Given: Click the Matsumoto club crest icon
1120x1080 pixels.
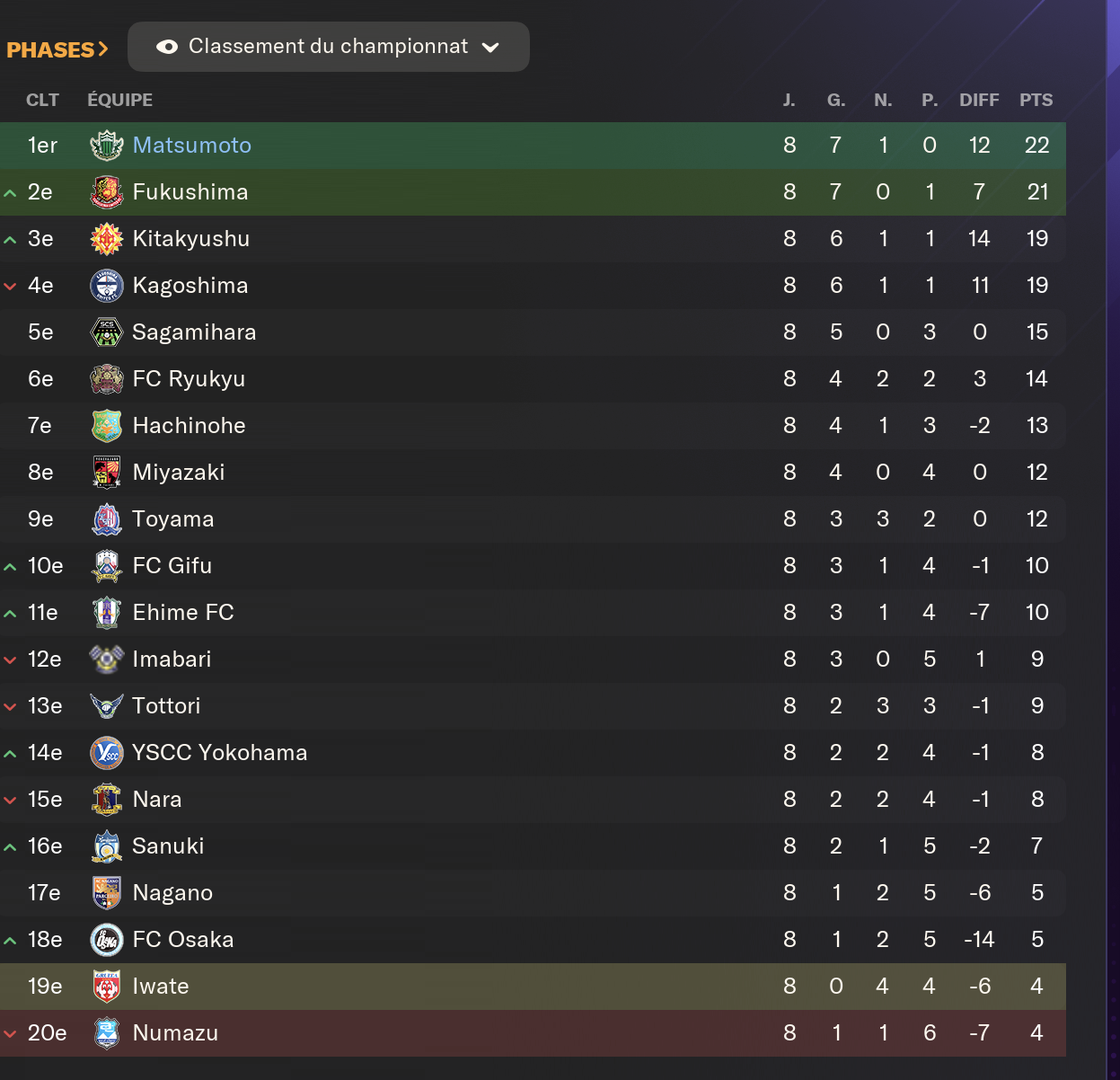Looking at the screenshot, I should (x=107, y=146).
